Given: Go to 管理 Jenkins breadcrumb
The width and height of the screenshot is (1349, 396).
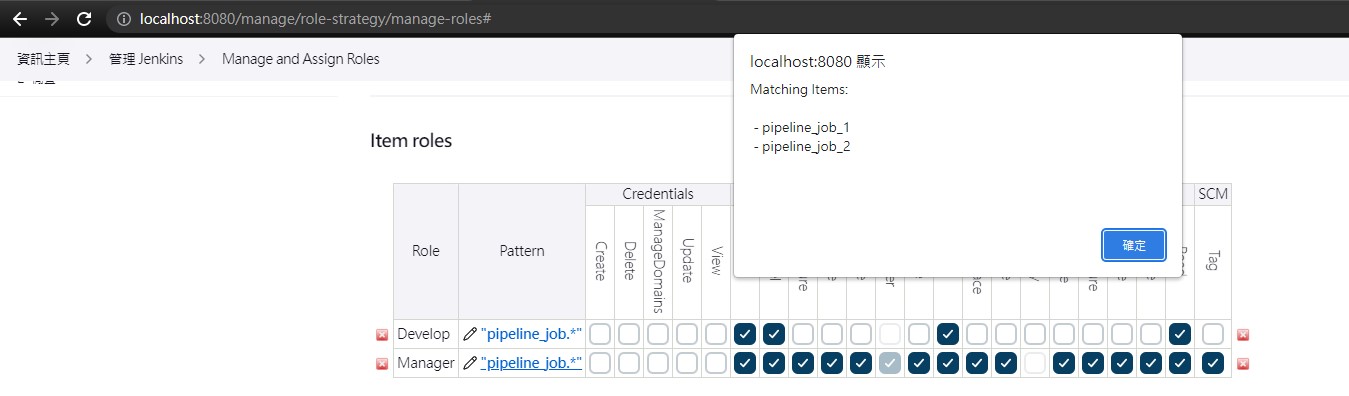Looking at the screenshot, I should (146, 59).
